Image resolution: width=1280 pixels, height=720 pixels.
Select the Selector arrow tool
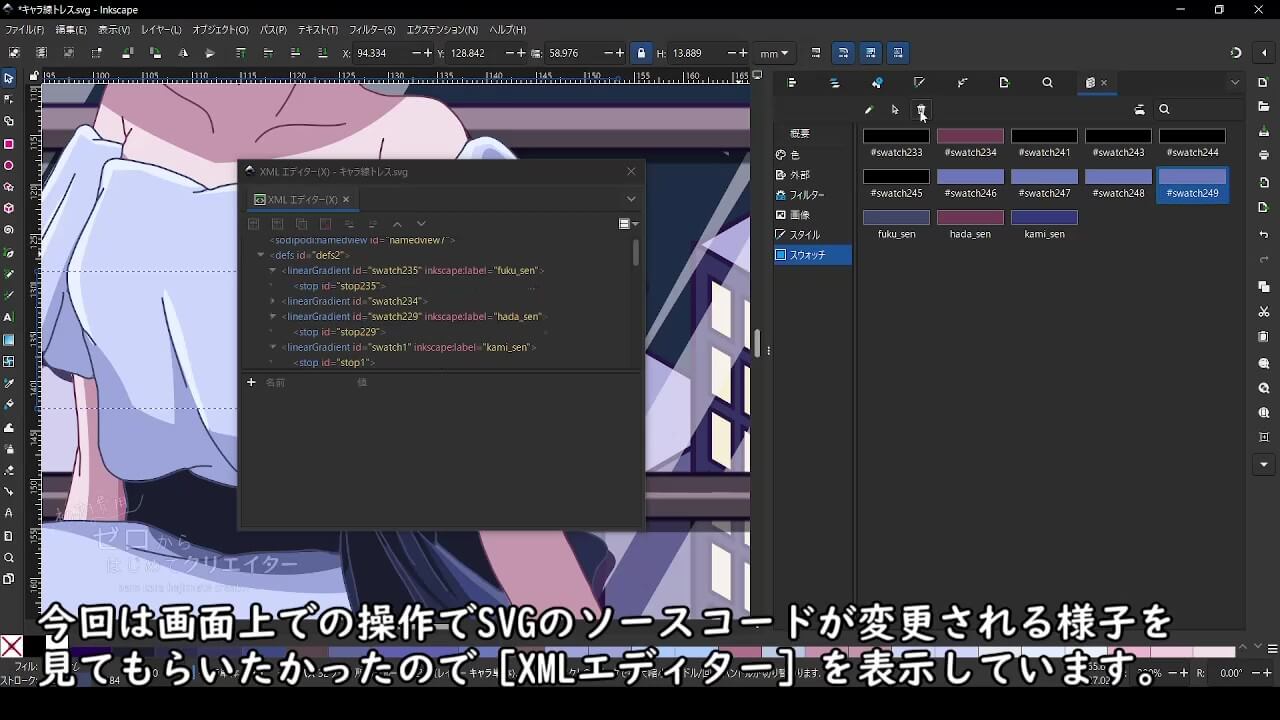(x=9, y=78)
